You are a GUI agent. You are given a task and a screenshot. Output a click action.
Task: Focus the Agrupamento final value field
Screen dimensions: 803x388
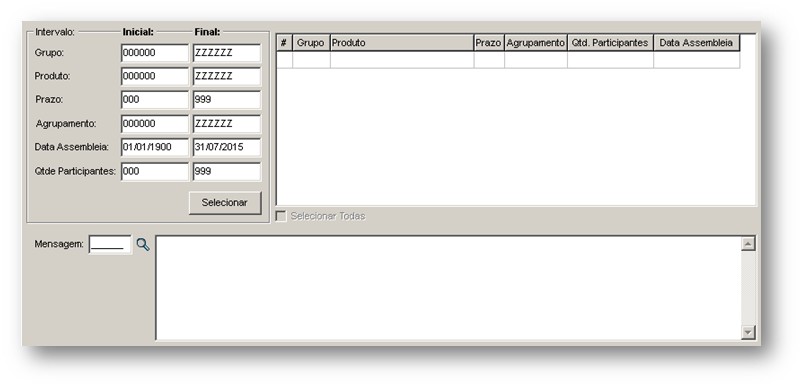click(x=227, y=124)
